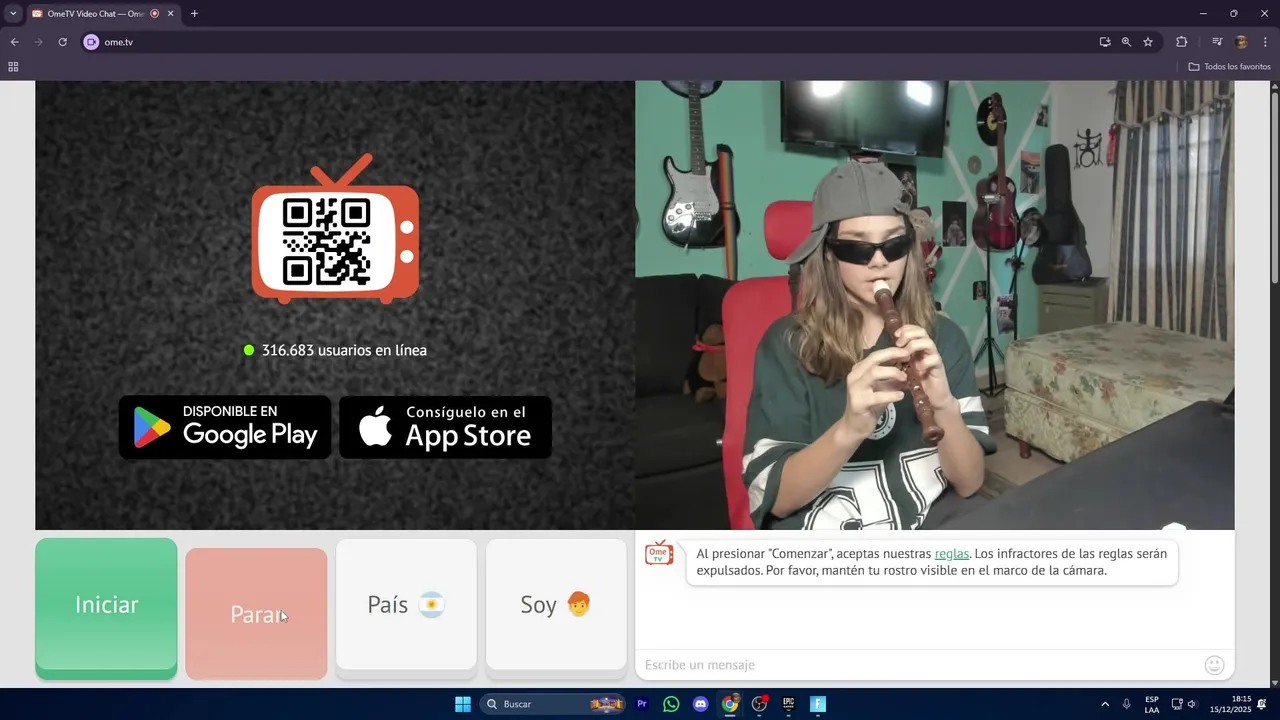Open the browser profile avatar
The width and height of the screenshot is (1280, 720).
point(1241,42)
